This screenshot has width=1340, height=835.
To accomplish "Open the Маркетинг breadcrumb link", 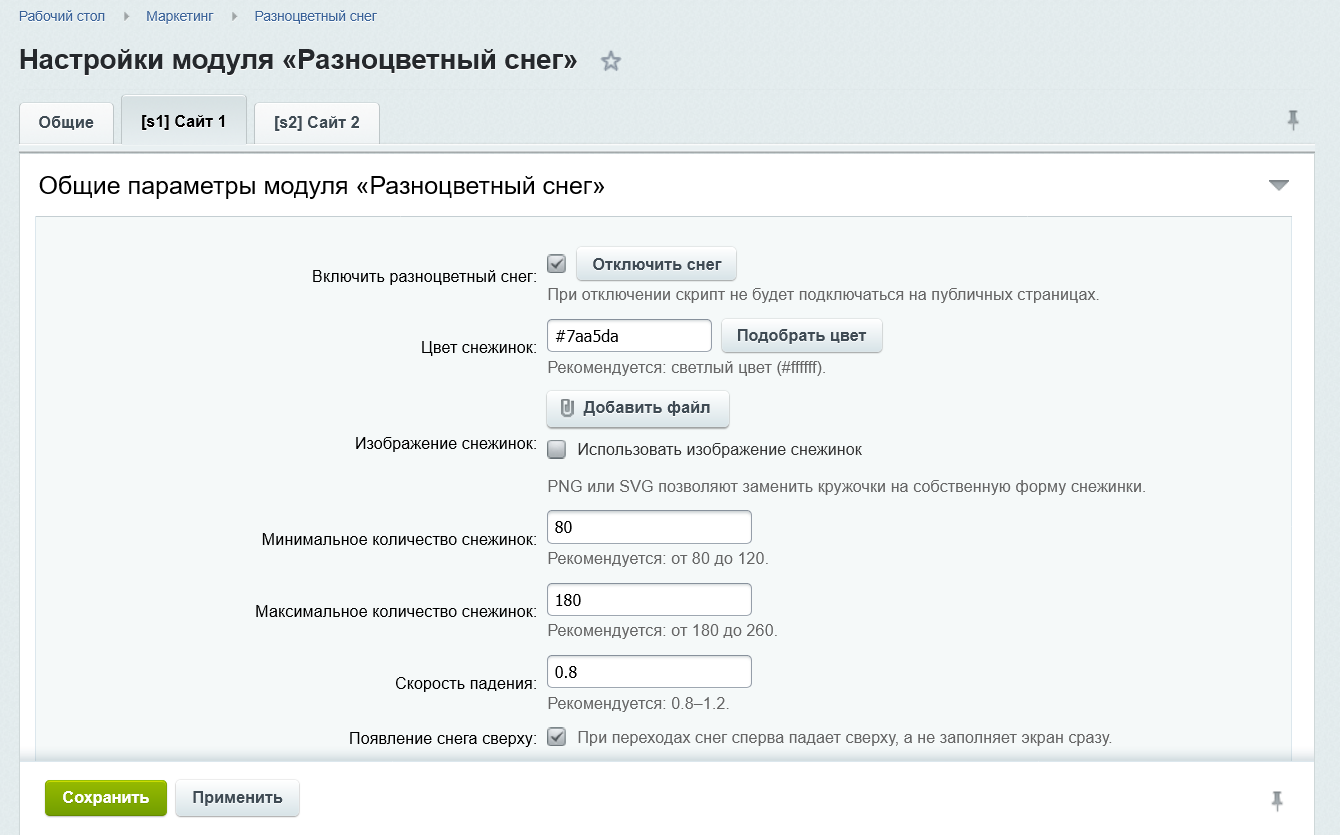I will coord(178,16).
